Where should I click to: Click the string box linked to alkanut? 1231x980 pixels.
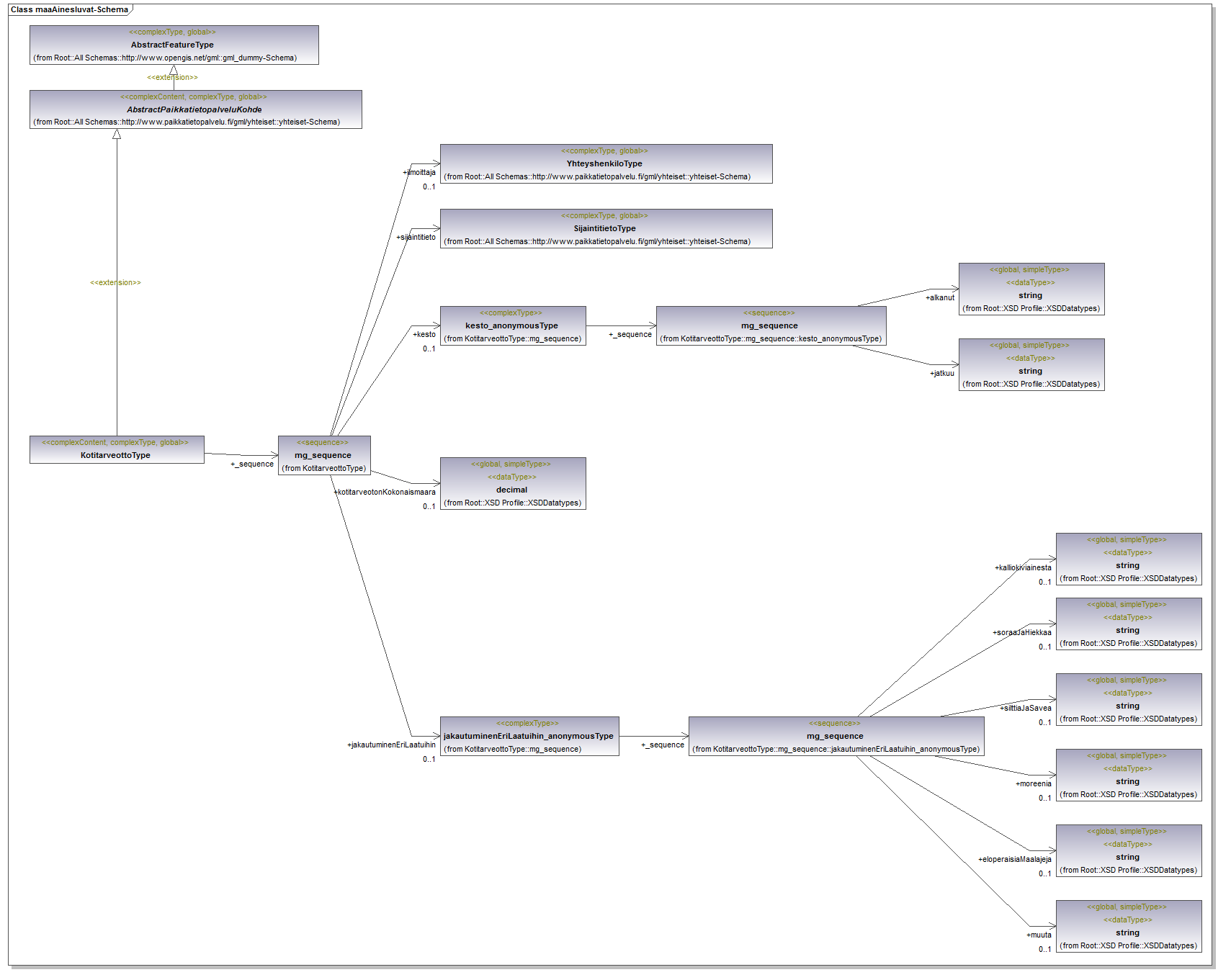pos(1031,289)
